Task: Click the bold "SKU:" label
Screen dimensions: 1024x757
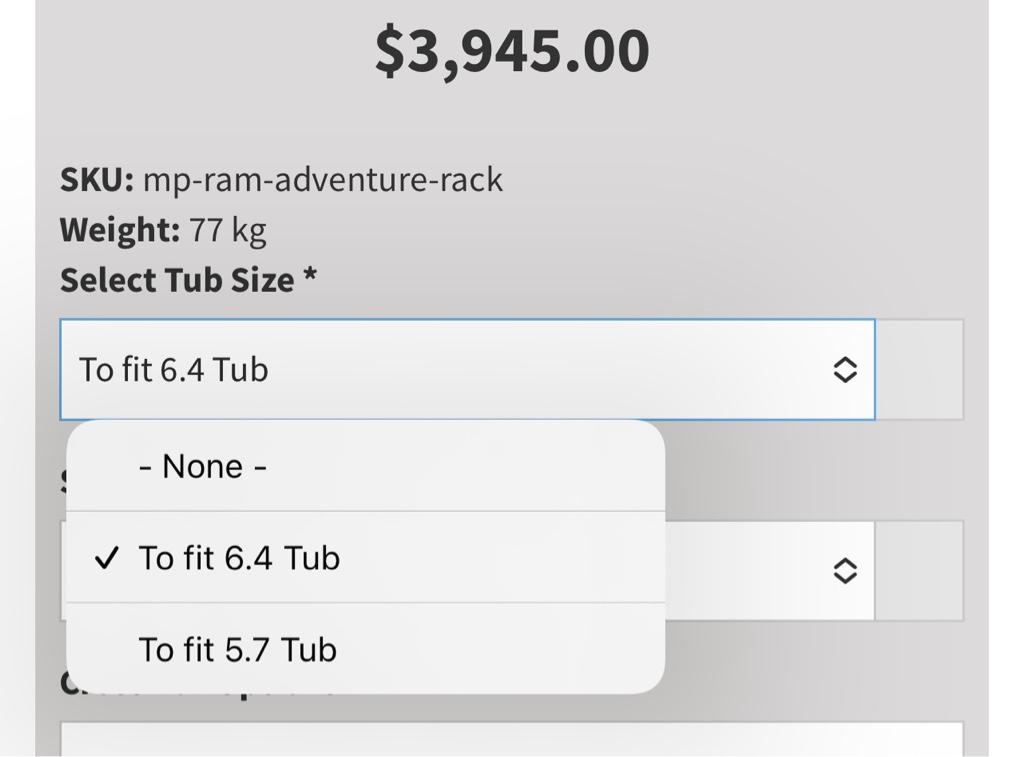Action: pos(96,180)
